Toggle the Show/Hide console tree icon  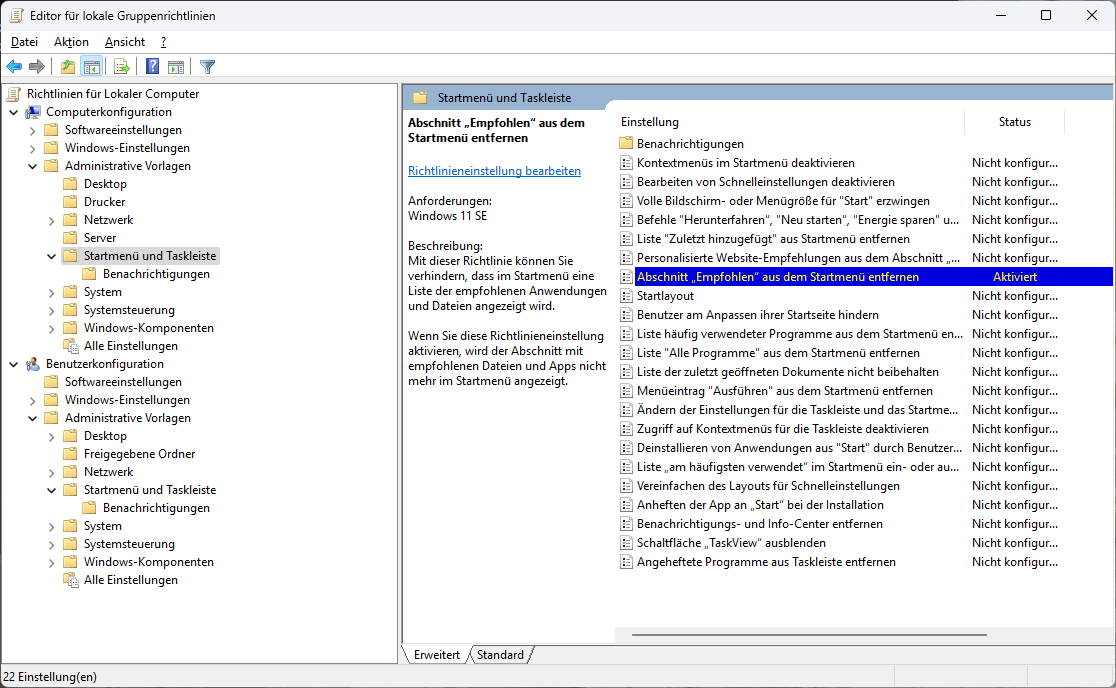pyautogui.click(x=92, y=67)
